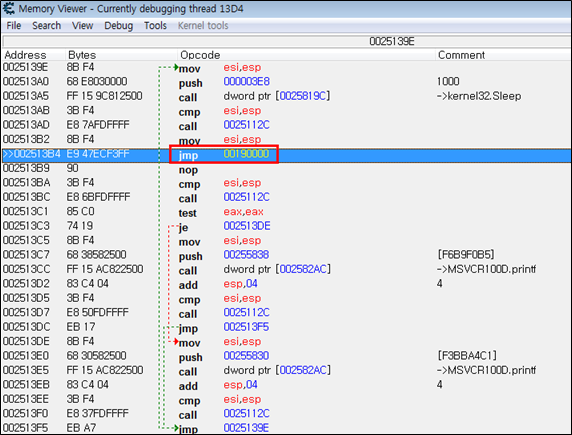
Task: Select the add esp,04 row at 002513EB
Action: 287,385
